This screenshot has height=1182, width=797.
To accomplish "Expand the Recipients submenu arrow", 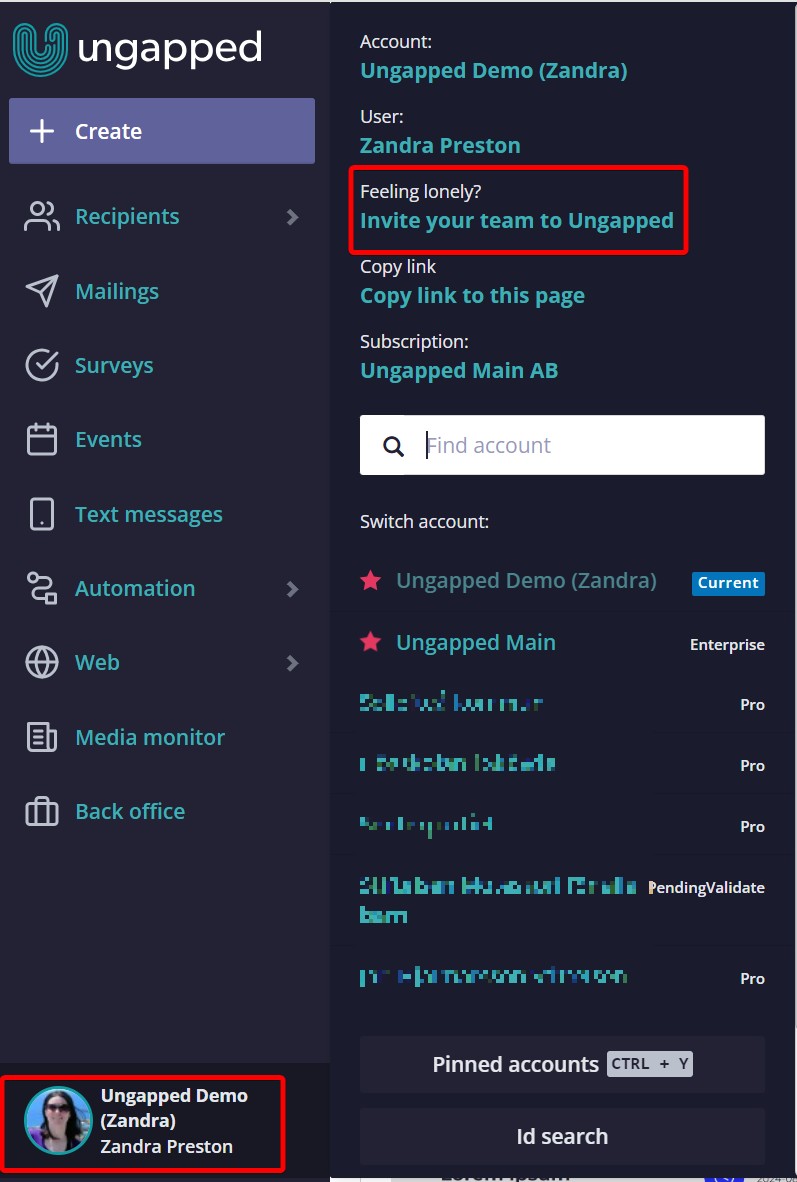I will (x=293, y=217).
